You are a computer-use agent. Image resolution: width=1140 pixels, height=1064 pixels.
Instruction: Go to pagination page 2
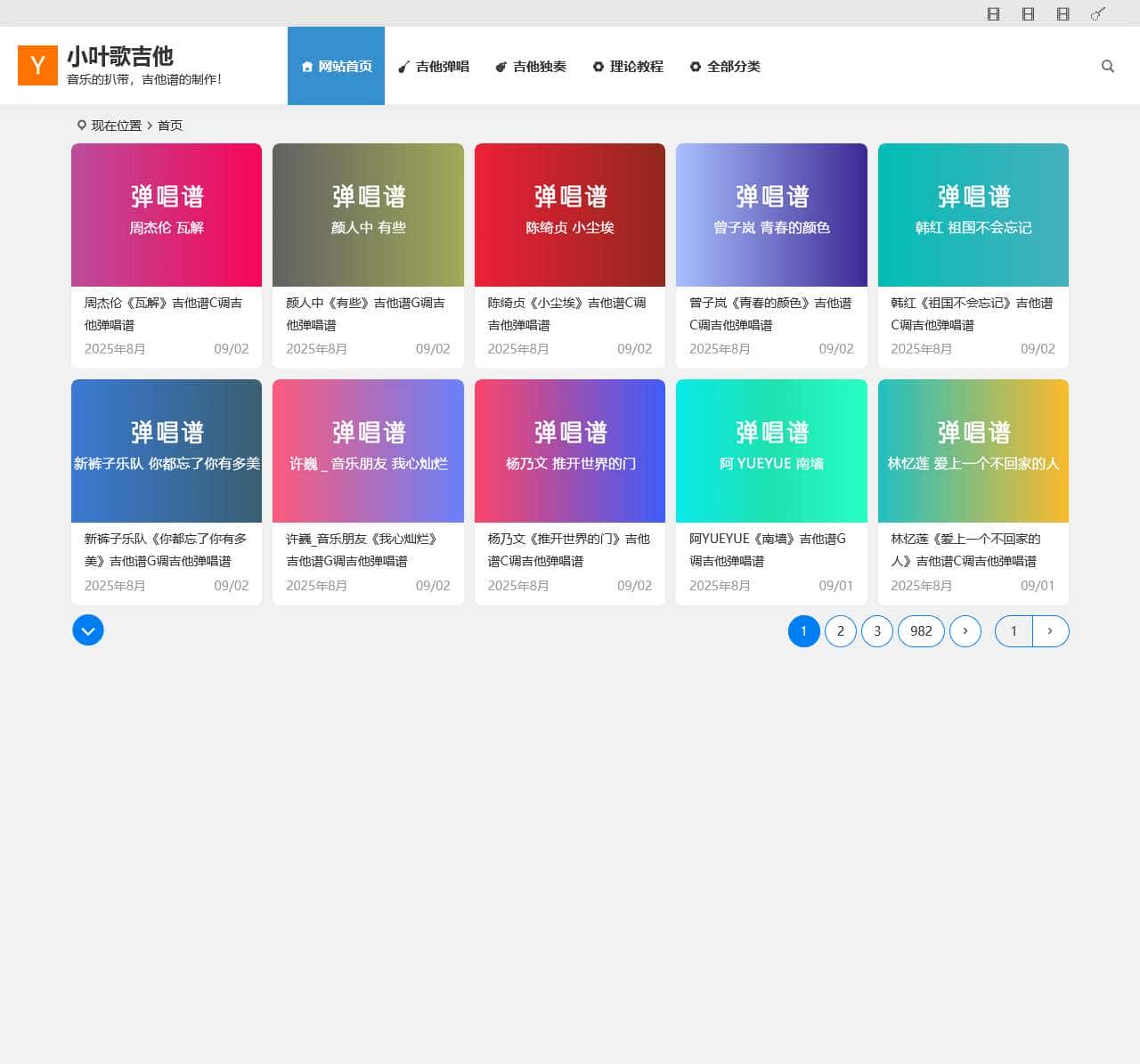click(841, 631)
